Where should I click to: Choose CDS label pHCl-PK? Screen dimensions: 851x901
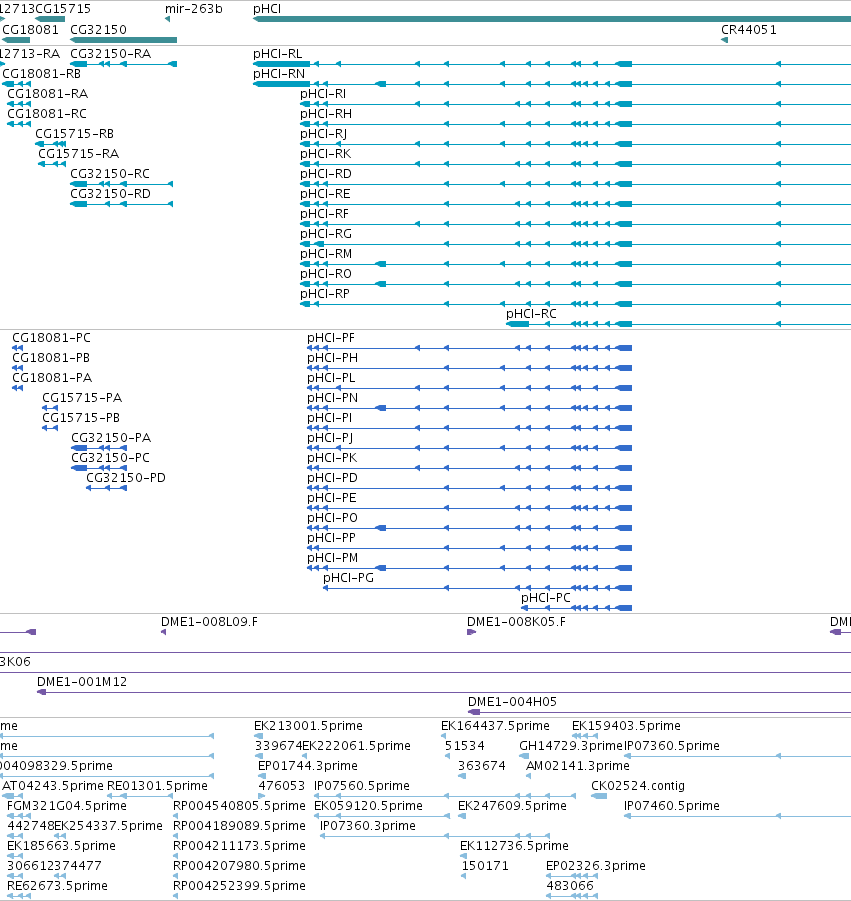coord(332,459)
